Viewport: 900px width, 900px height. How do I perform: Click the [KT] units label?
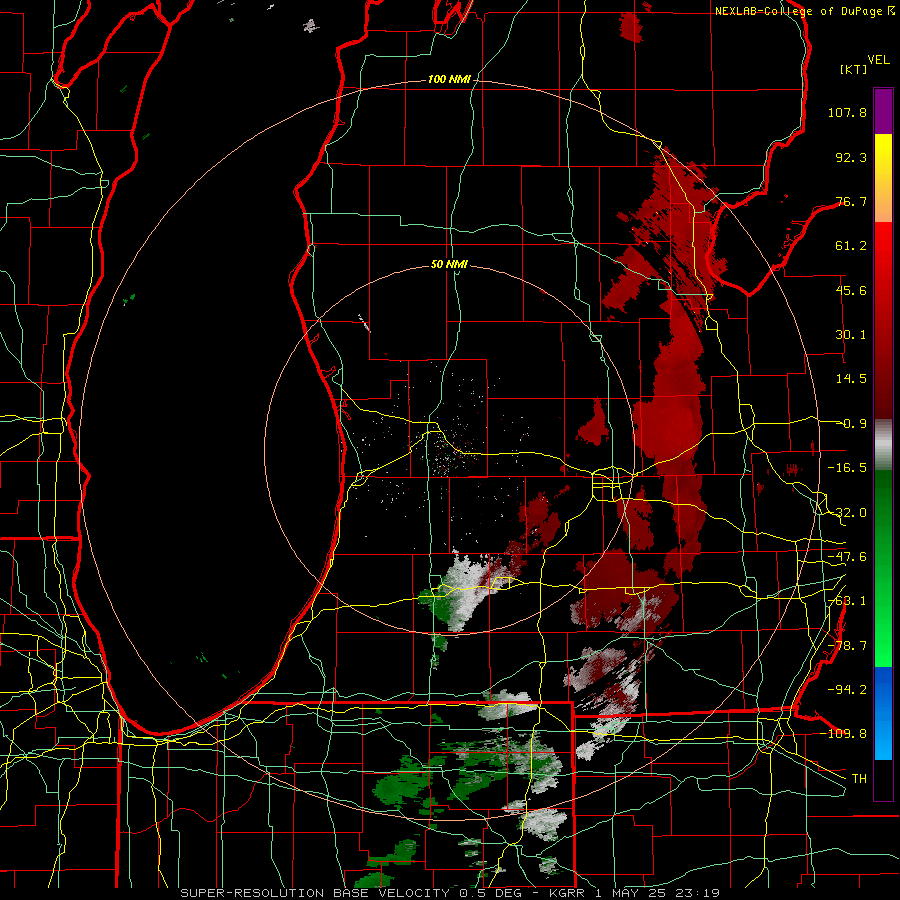click(x=854, y=69)
